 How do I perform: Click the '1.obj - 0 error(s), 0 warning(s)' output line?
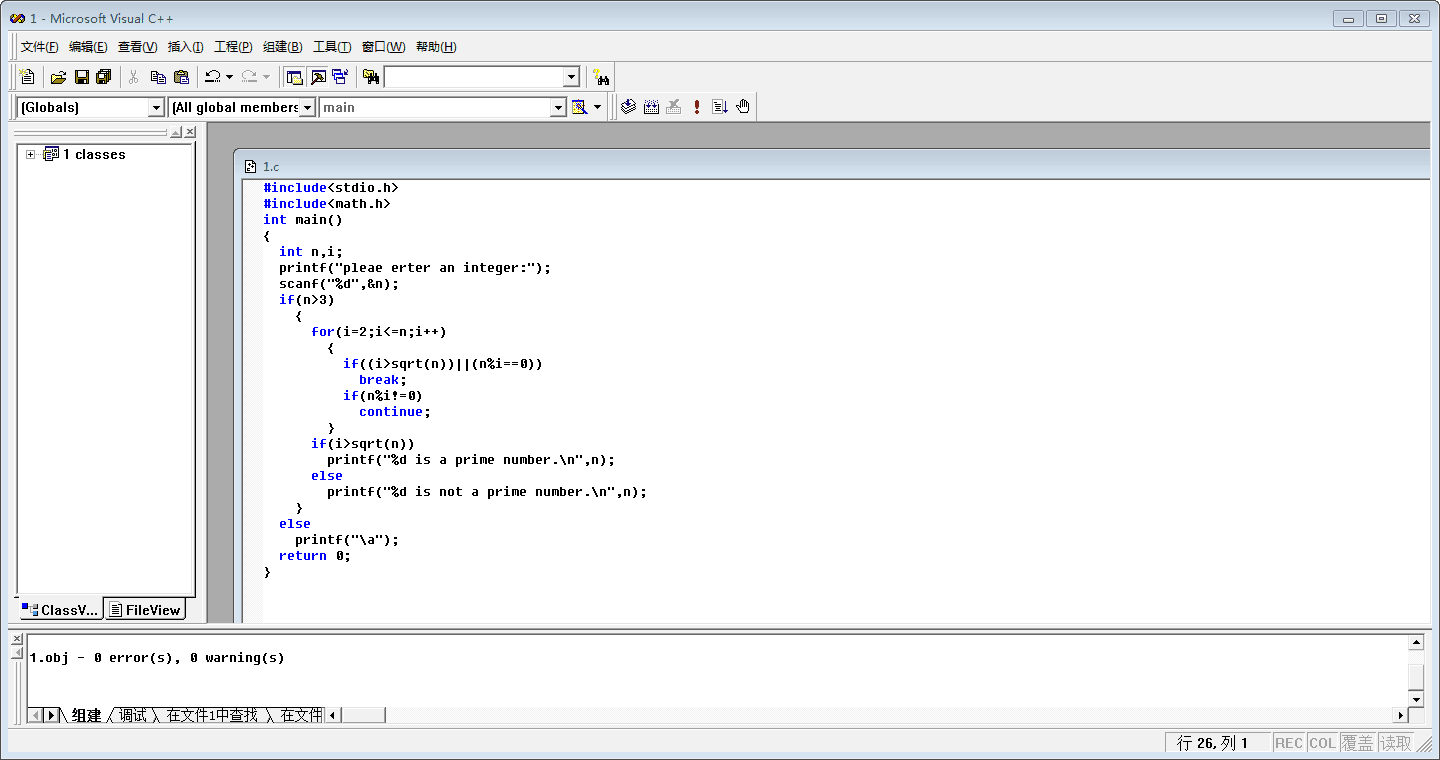point(157,658)
